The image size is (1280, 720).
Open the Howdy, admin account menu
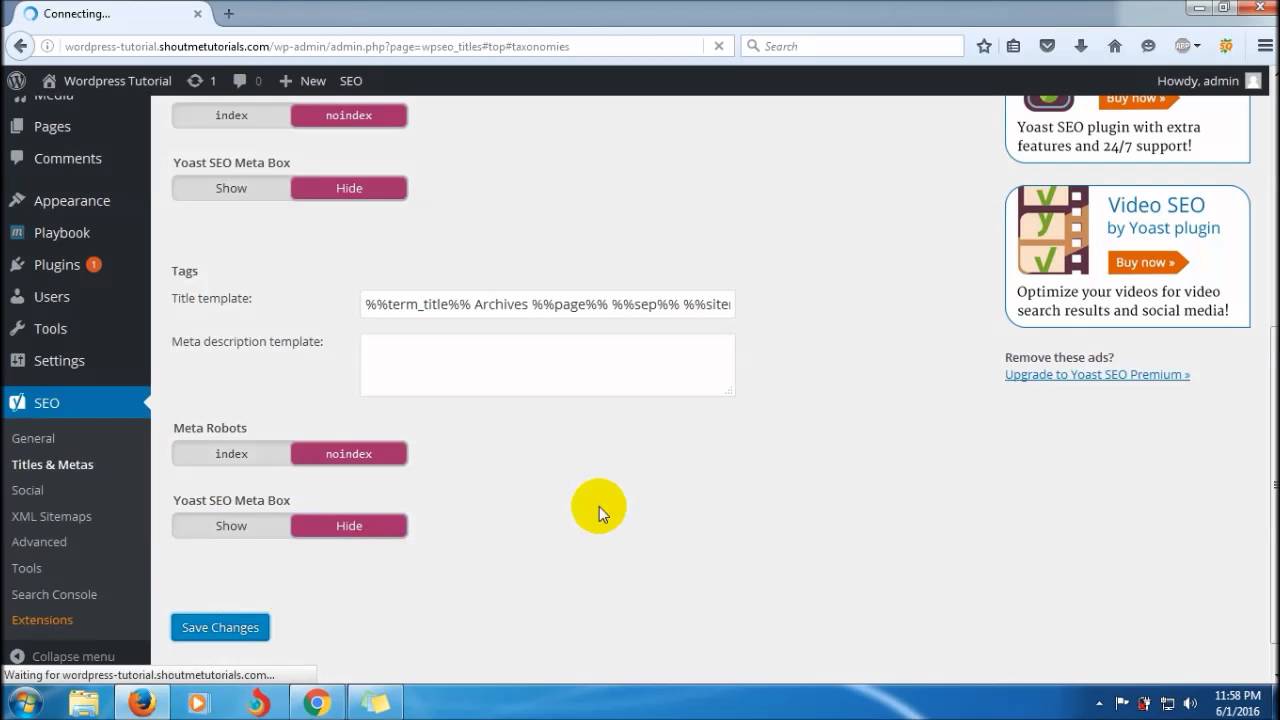[1209, 81]
